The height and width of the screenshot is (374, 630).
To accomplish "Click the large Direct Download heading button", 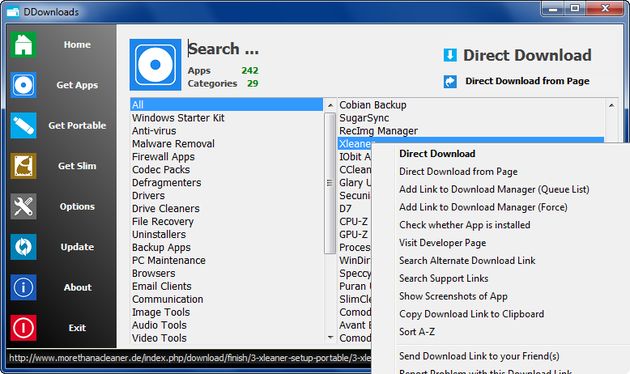I will pyautogui.click(x=527, y=55).
